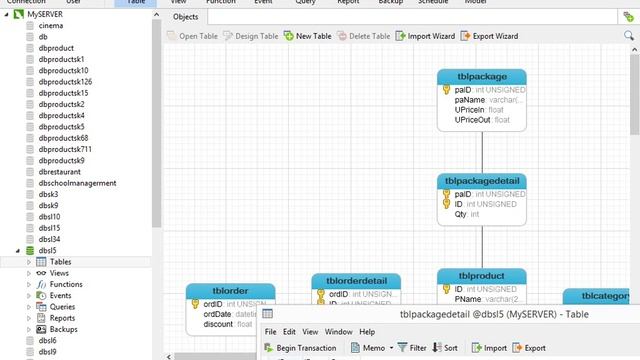Viewport: 640px width, 360px height.
Task: Open the Help menu in the table window
Action: [x=367, y=332]
